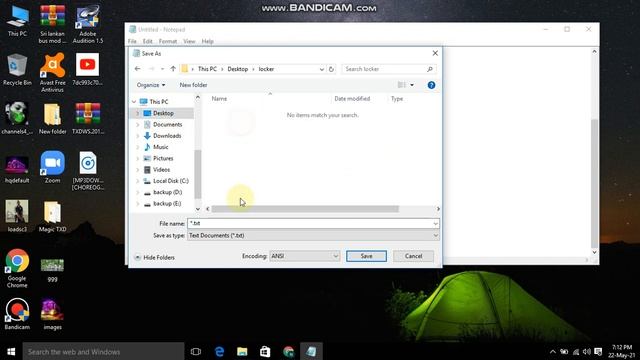Select backup (D:) in the navigation tree
The width and height of the screenshot is (640, 360).
[167, 192]
